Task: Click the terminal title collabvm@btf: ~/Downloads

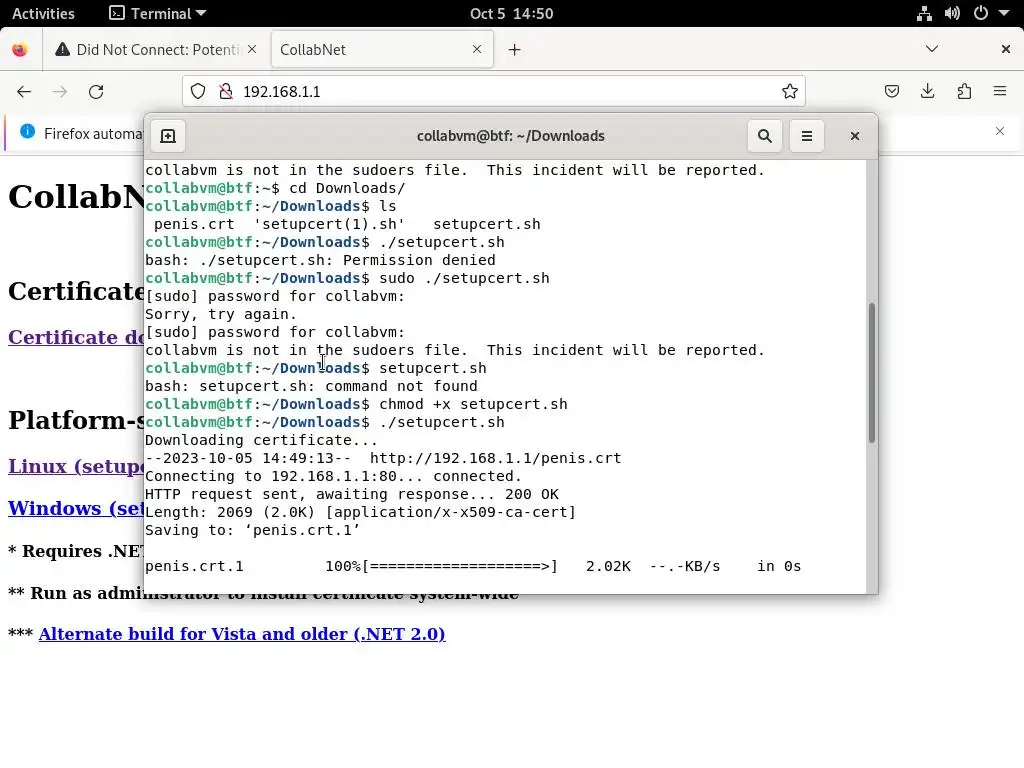Action: [511, 136]
